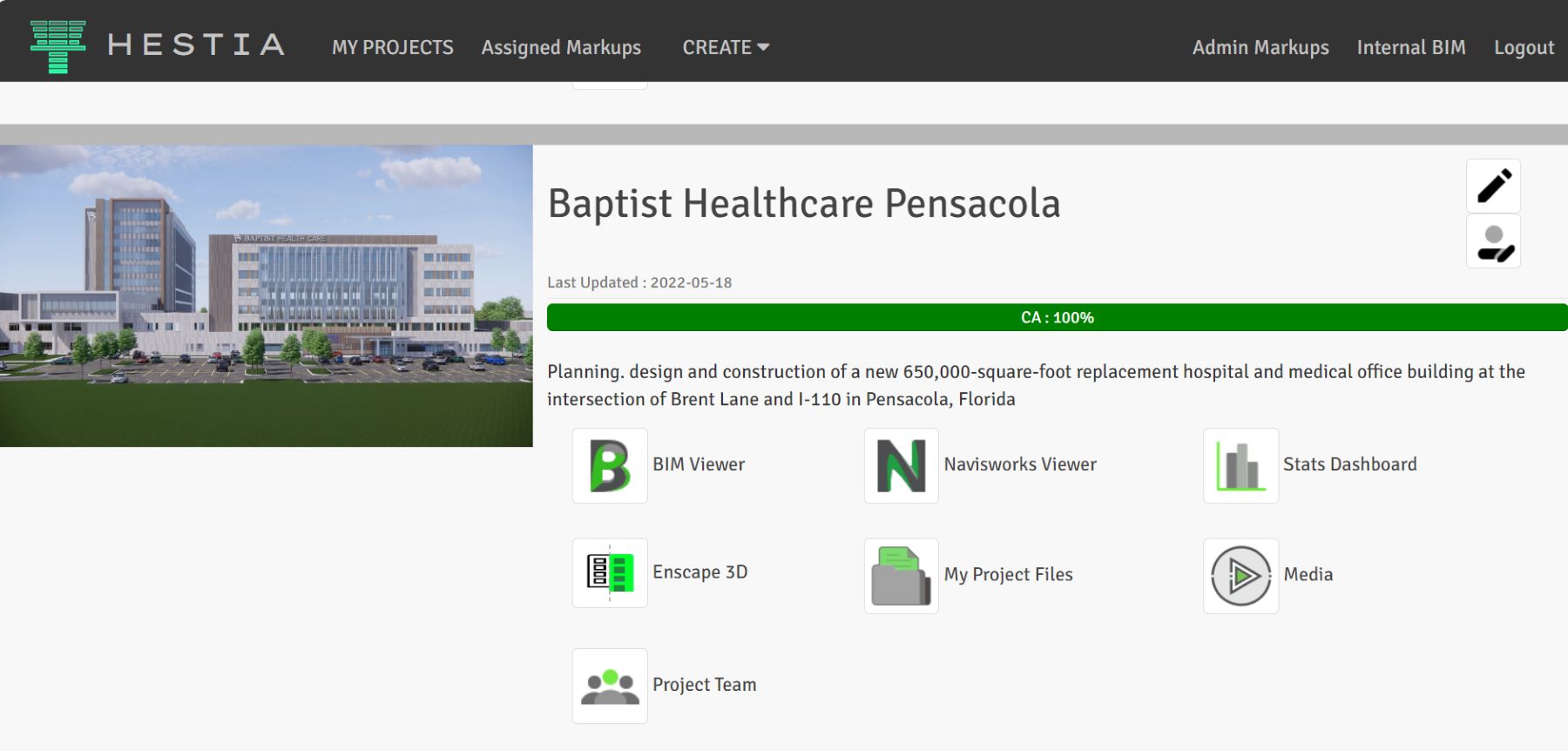Viewport: 1568px width, 751px height.
Task: Click the My Project Files label
Action: [x=1009, y=575]
